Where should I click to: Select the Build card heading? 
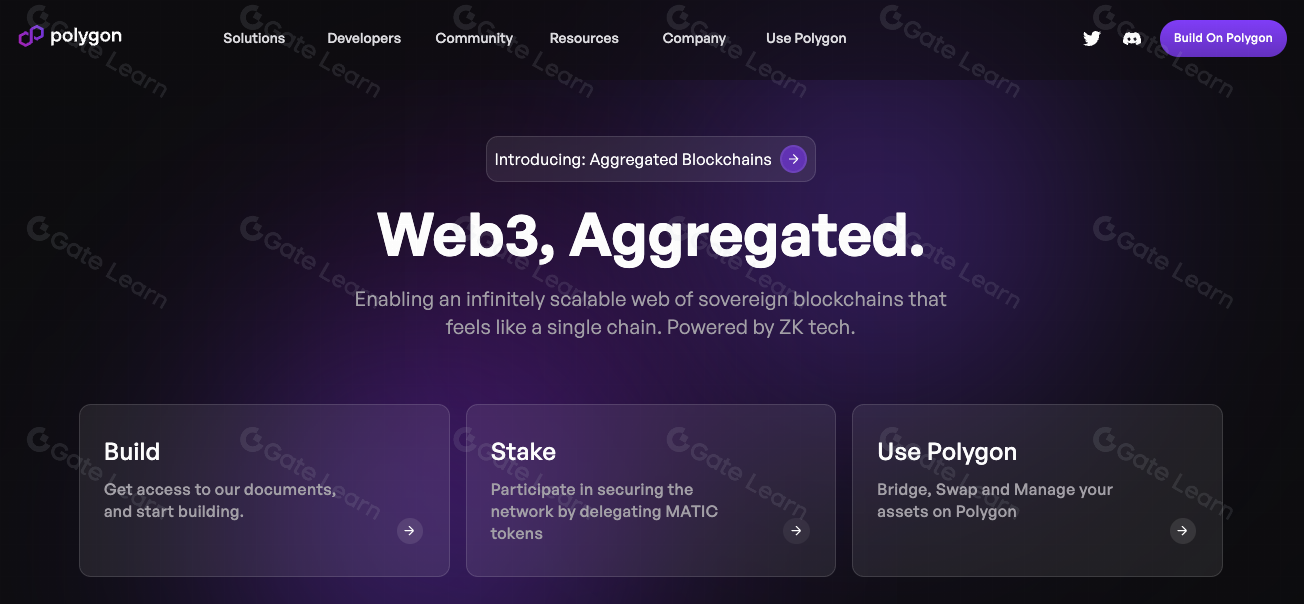click(132, 452)
